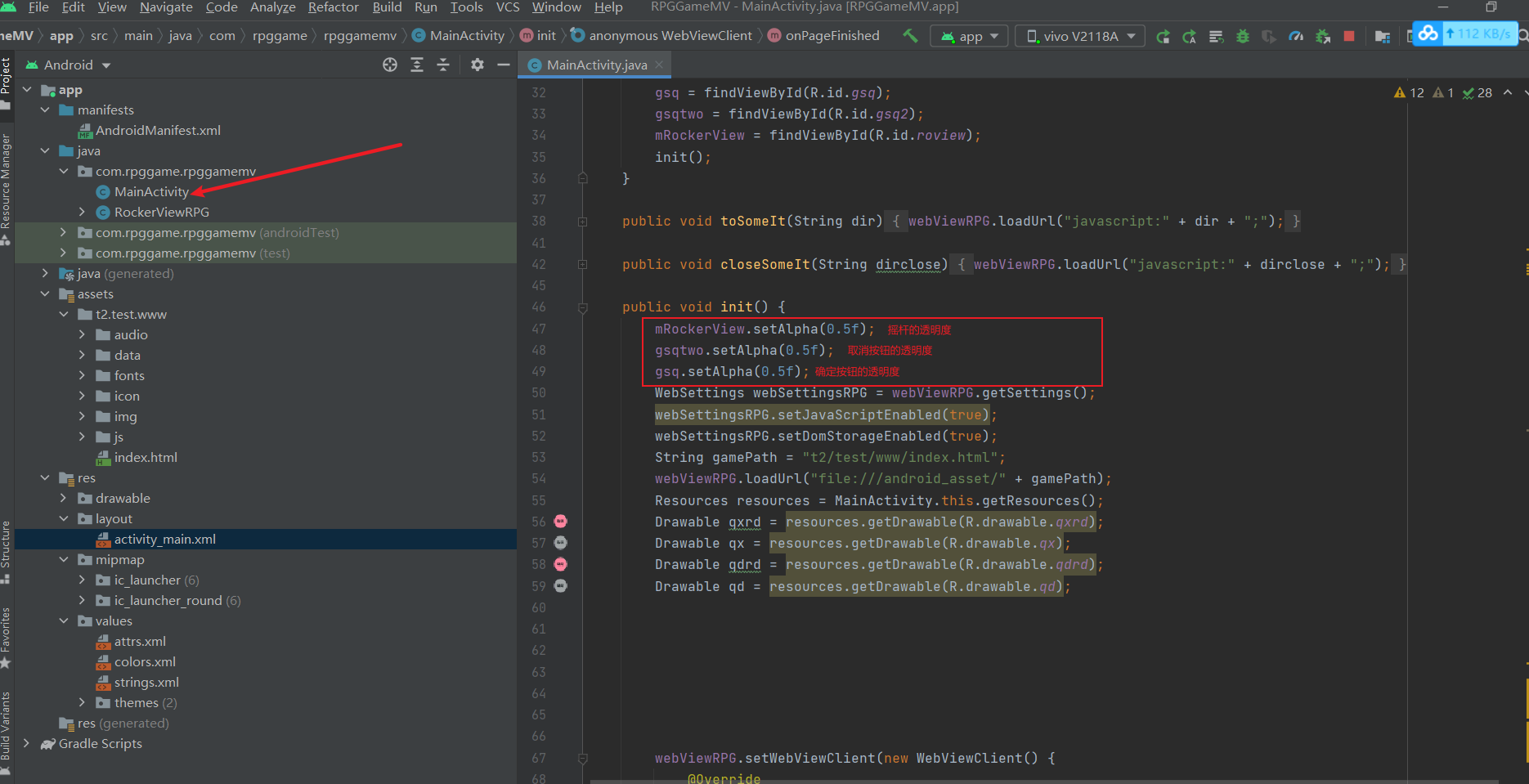Image resolution: width=1529 pixels, height=784 pixels.
Task: Click the Profile app gauge icon
Action: click(x=1296, y=36)
